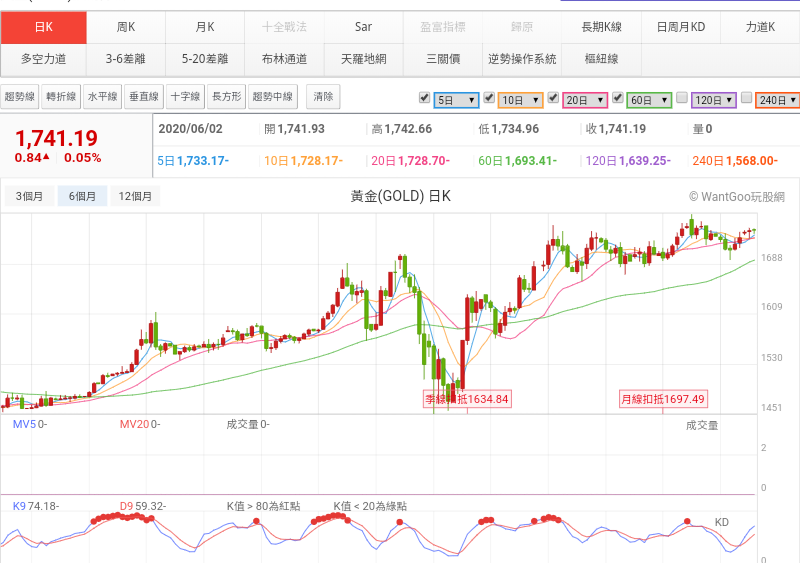Select the 趨勢線 trend line drawing tool
Viewport: 800px width, 563px height.
[x=20, y=97]
